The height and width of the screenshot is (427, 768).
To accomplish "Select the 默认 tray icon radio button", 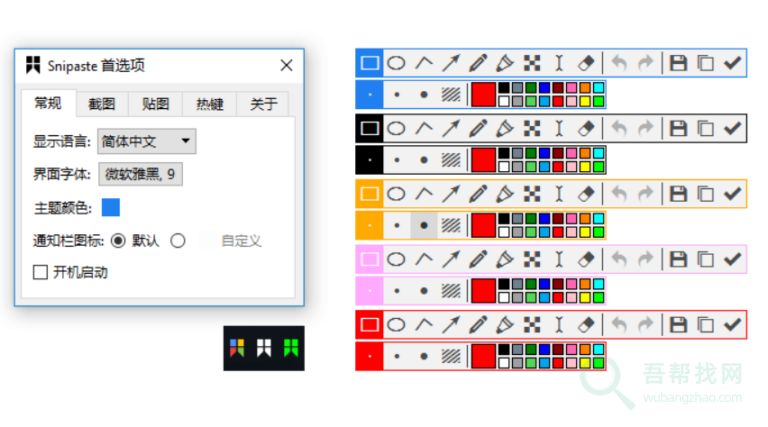I will tap(118, 240).
